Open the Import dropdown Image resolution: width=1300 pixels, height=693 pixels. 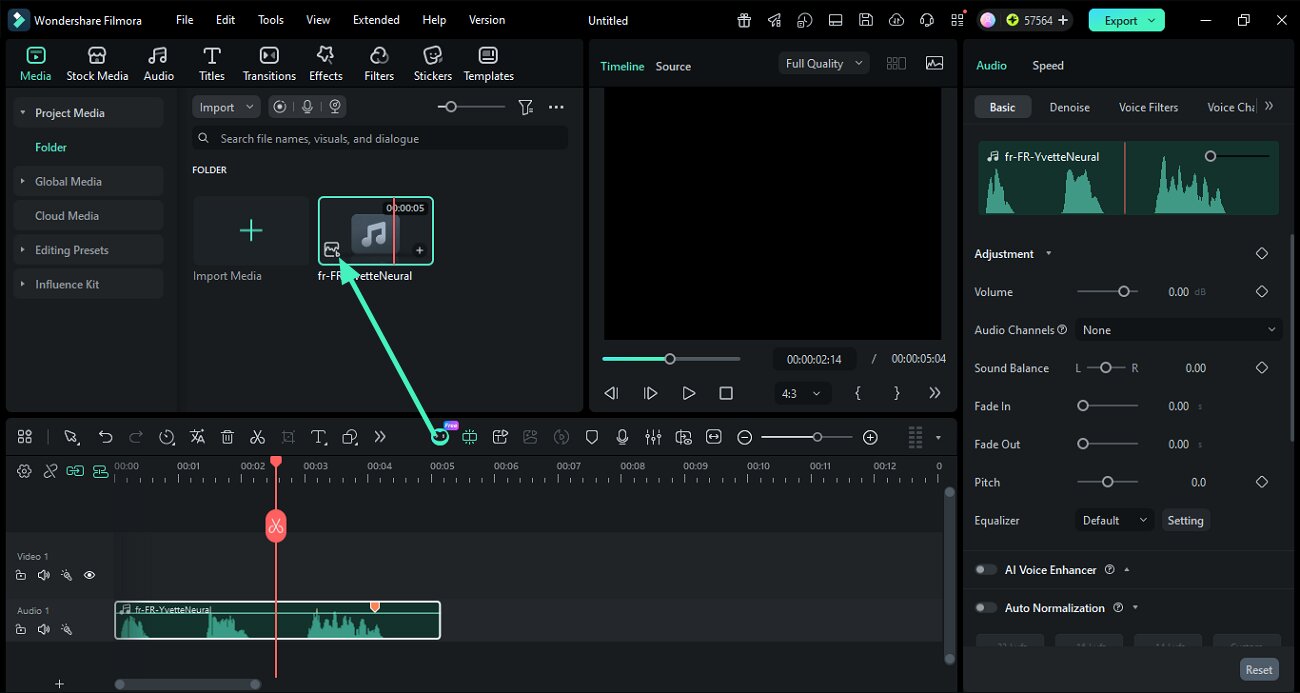click(226, 107)
